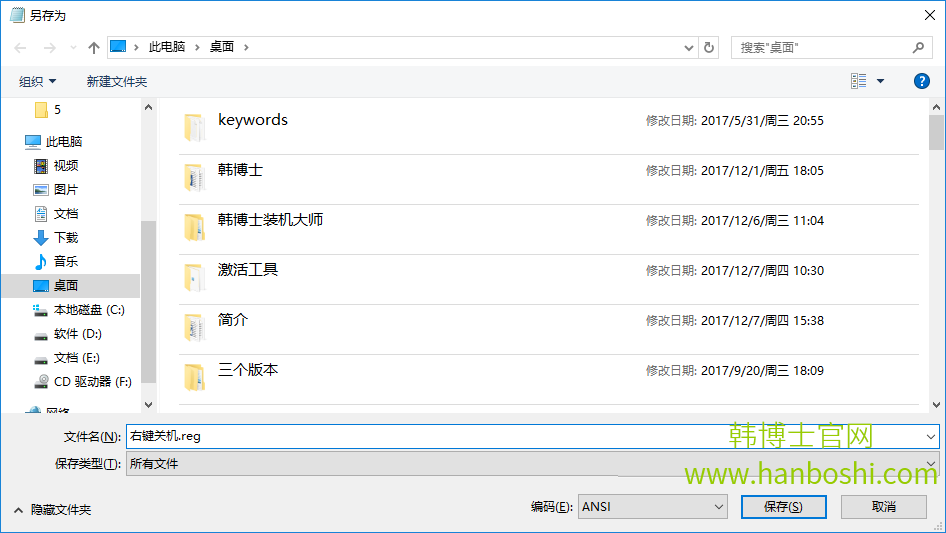Viewport: 946px width, 533px height.
Task: Expand the view options dropdown arrow
Action: [x=880, y=81]
